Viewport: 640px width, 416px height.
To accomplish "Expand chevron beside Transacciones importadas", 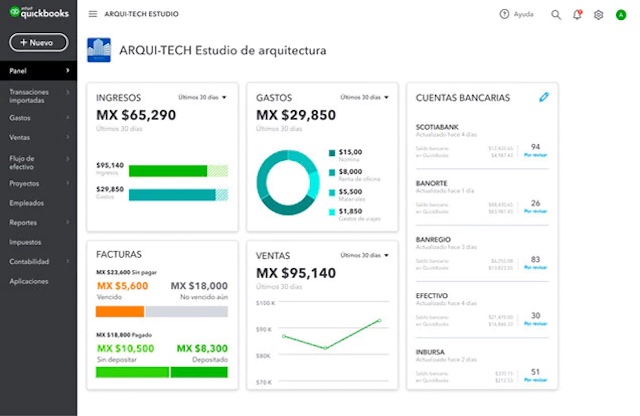I will [68, 92].
